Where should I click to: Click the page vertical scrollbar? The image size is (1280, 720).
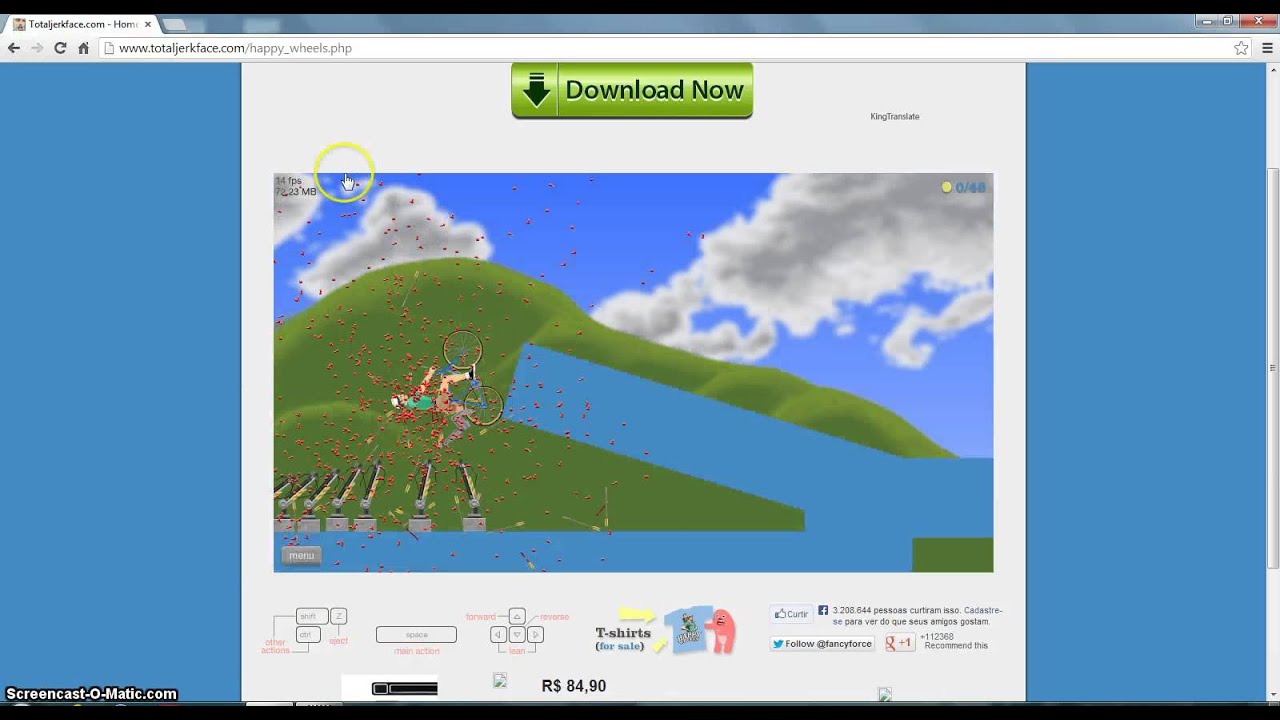(x=1273, y=369)
